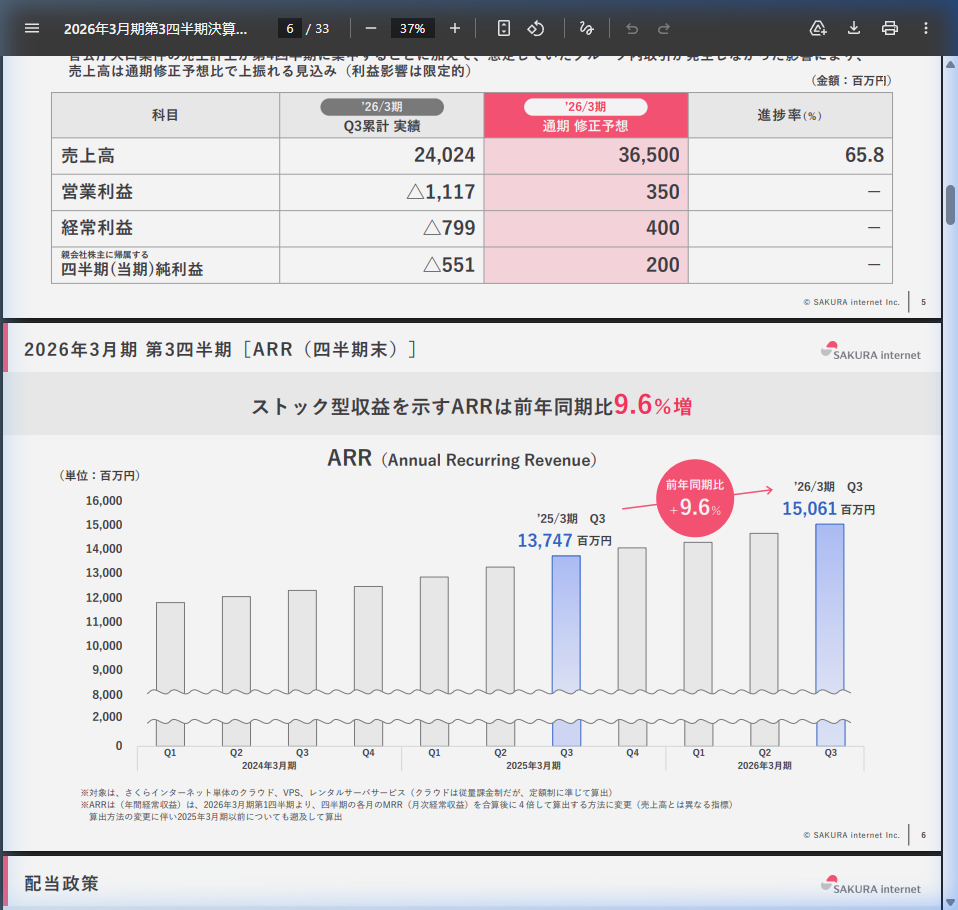Click the page number input field

pyautogui.click(x=289, y=28)
